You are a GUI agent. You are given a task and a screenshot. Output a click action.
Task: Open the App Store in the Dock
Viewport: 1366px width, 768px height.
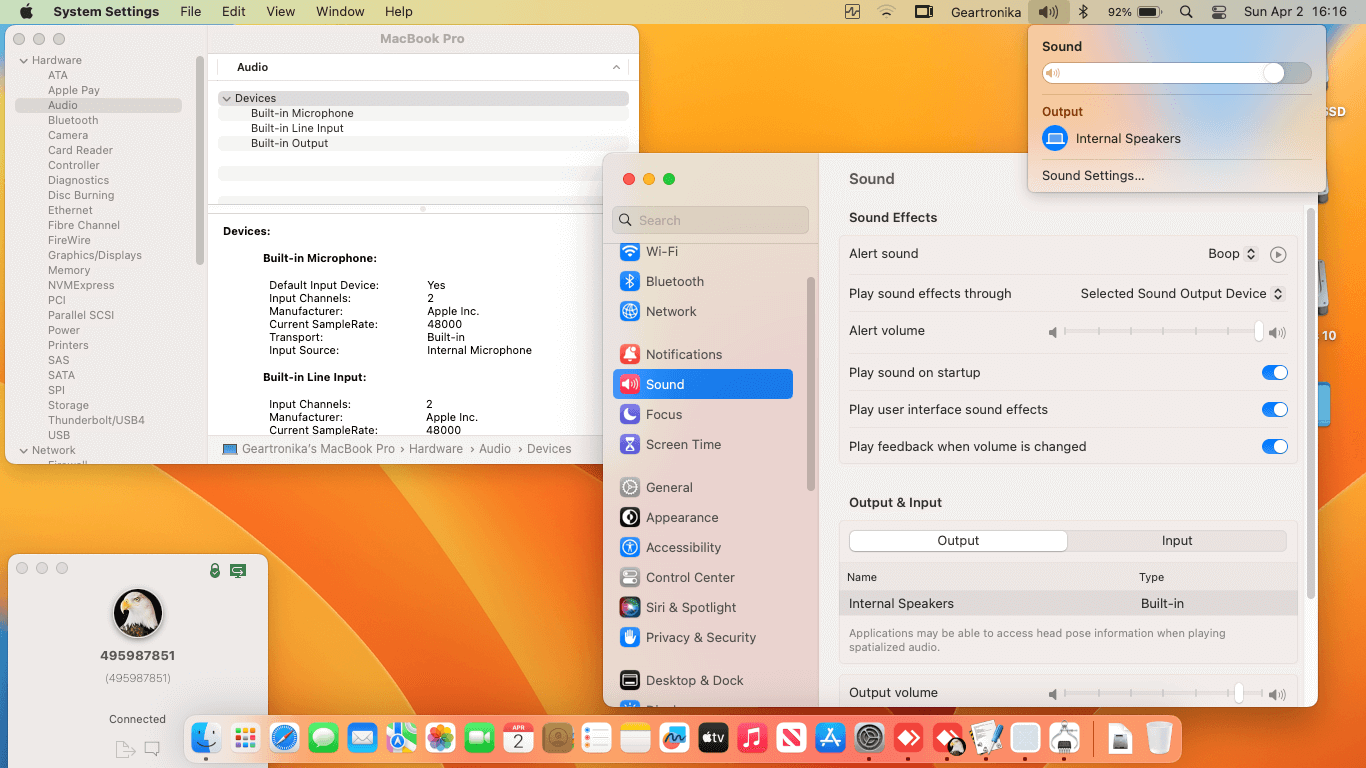click(830, 739)
